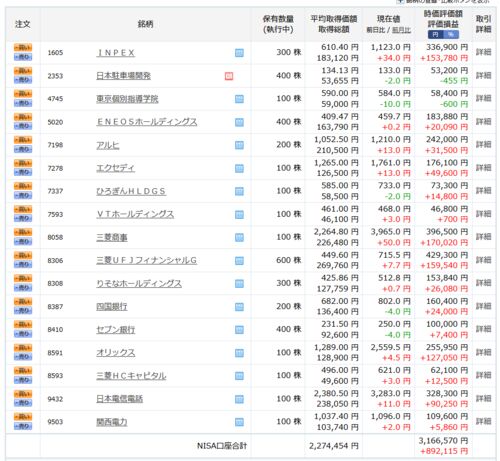
Task: Buy more オリックス shares
Action: (23, 348)
